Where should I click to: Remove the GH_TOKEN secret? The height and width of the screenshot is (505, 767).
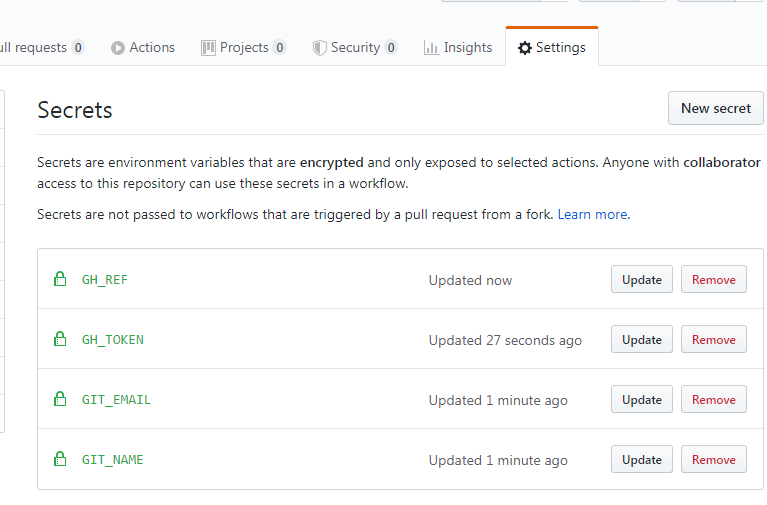point(713,340)
